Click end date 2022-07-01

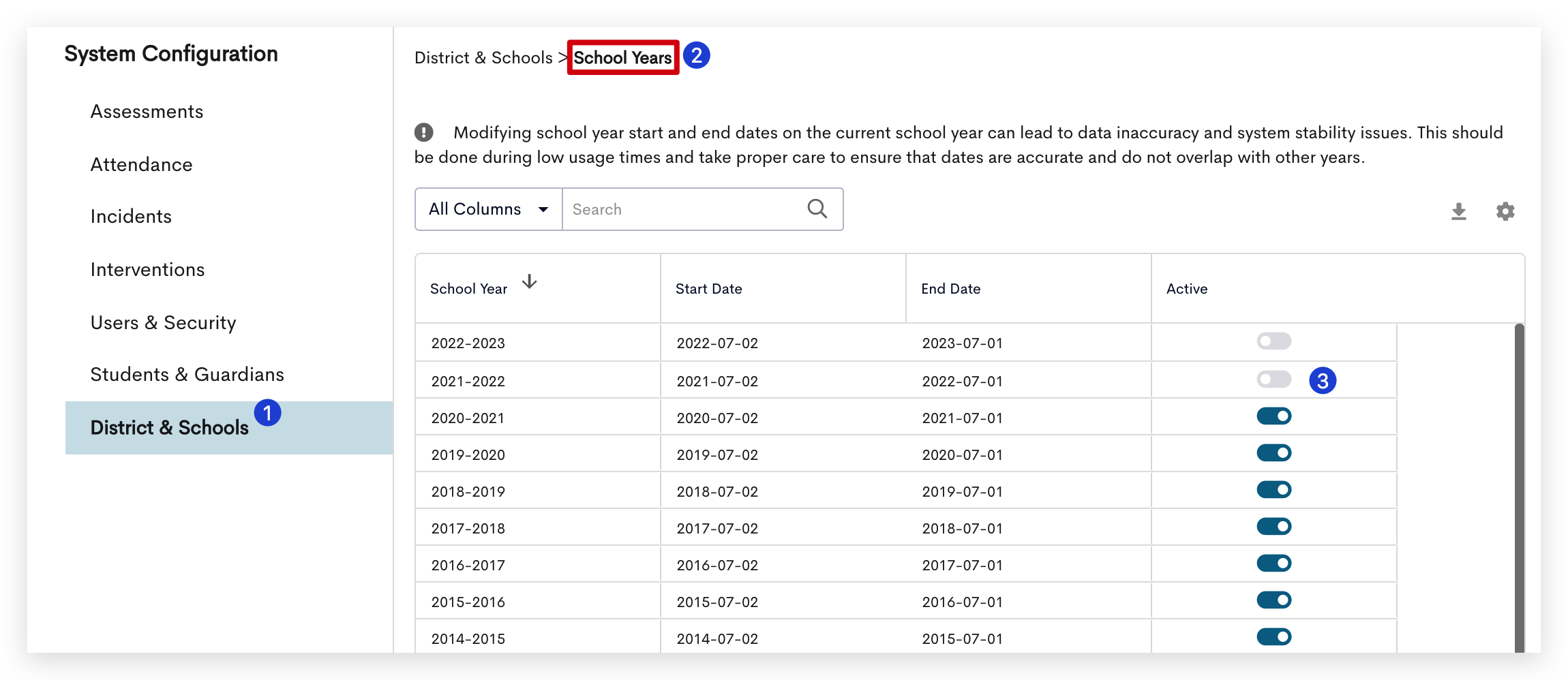coord(963,382)
